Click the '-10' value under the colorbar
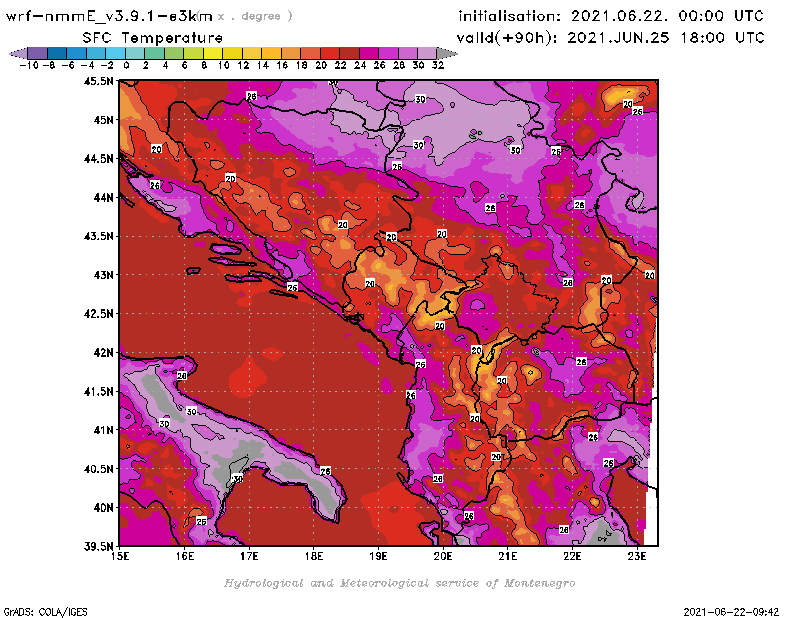Viewport: 800px width, 618px height. point(29,65)
